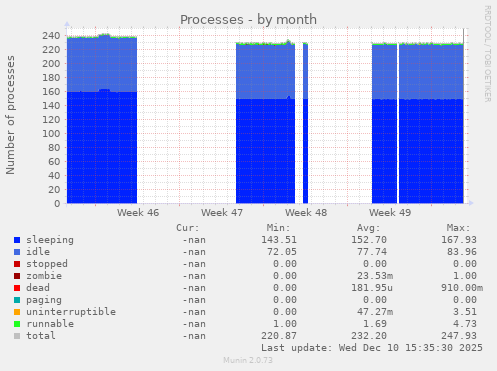Click the 'sleeping' legend label
This screenshot has height=371, width=497.
(50, 240)
